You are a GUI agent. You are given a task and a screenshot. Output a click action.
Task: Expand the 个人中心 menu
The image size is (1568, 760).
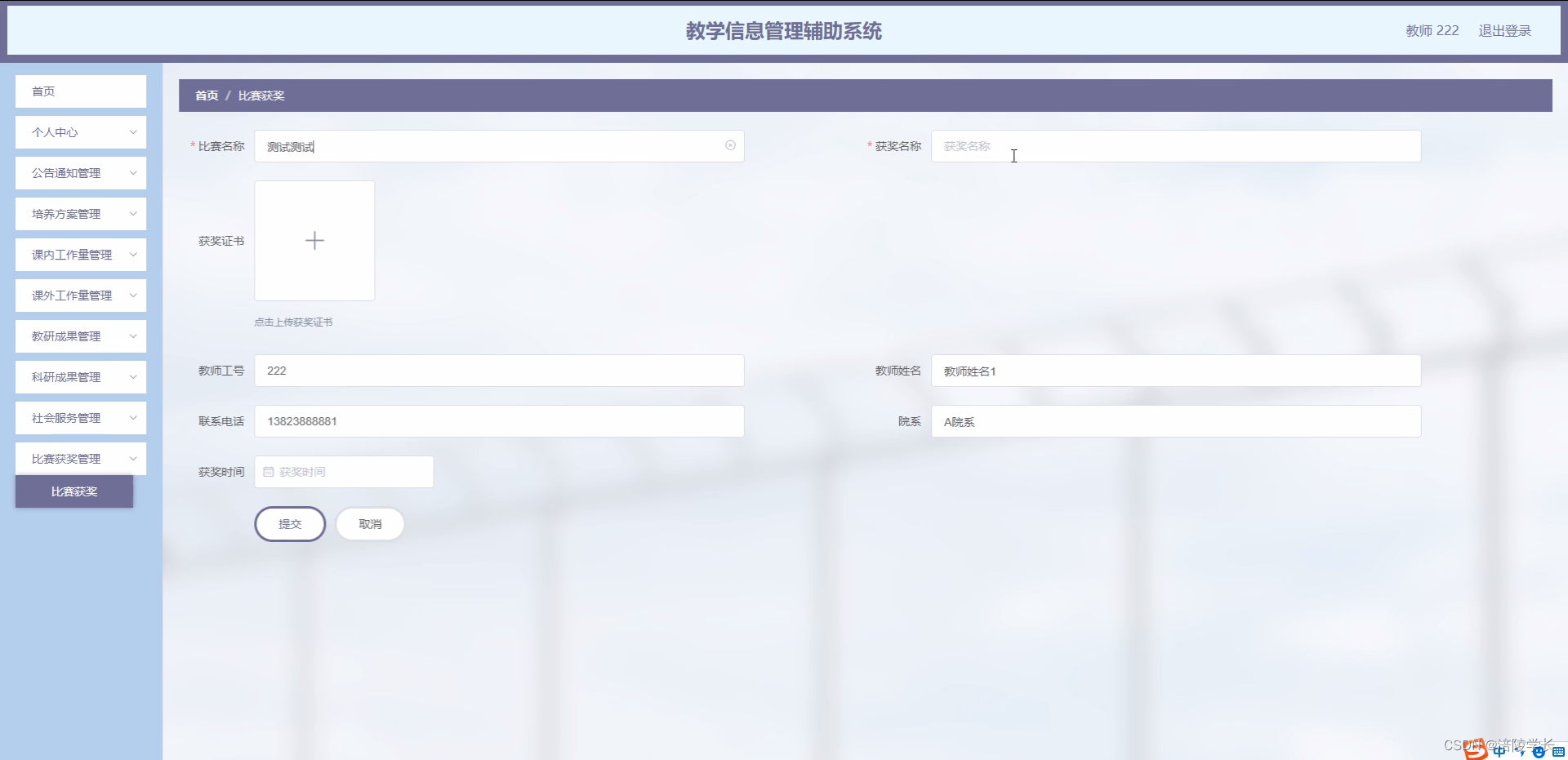pyautogui.click(x=80, y=131)
